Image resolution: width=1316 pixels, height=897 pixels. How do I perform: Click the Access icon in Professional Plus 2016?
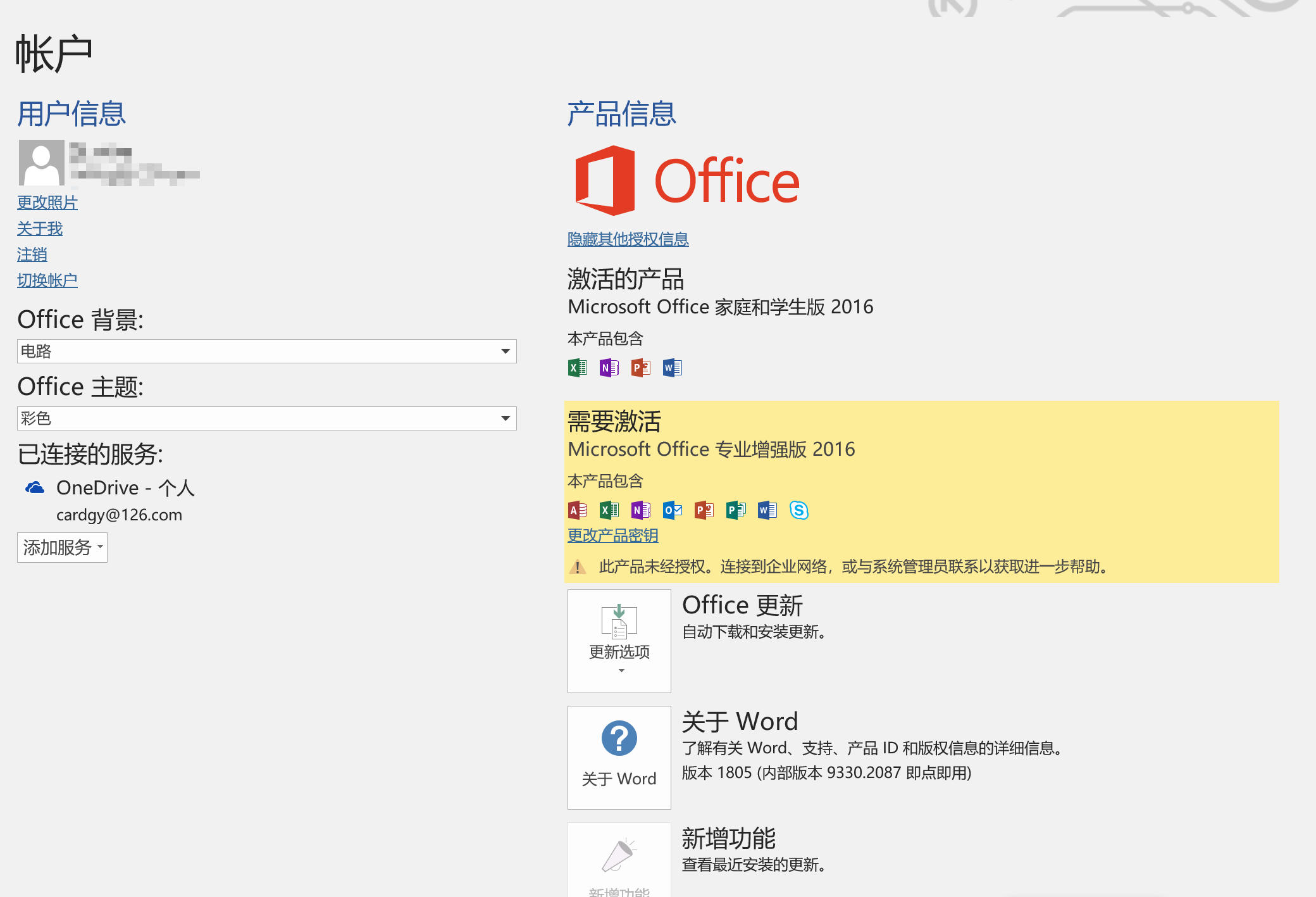point(578,510)
